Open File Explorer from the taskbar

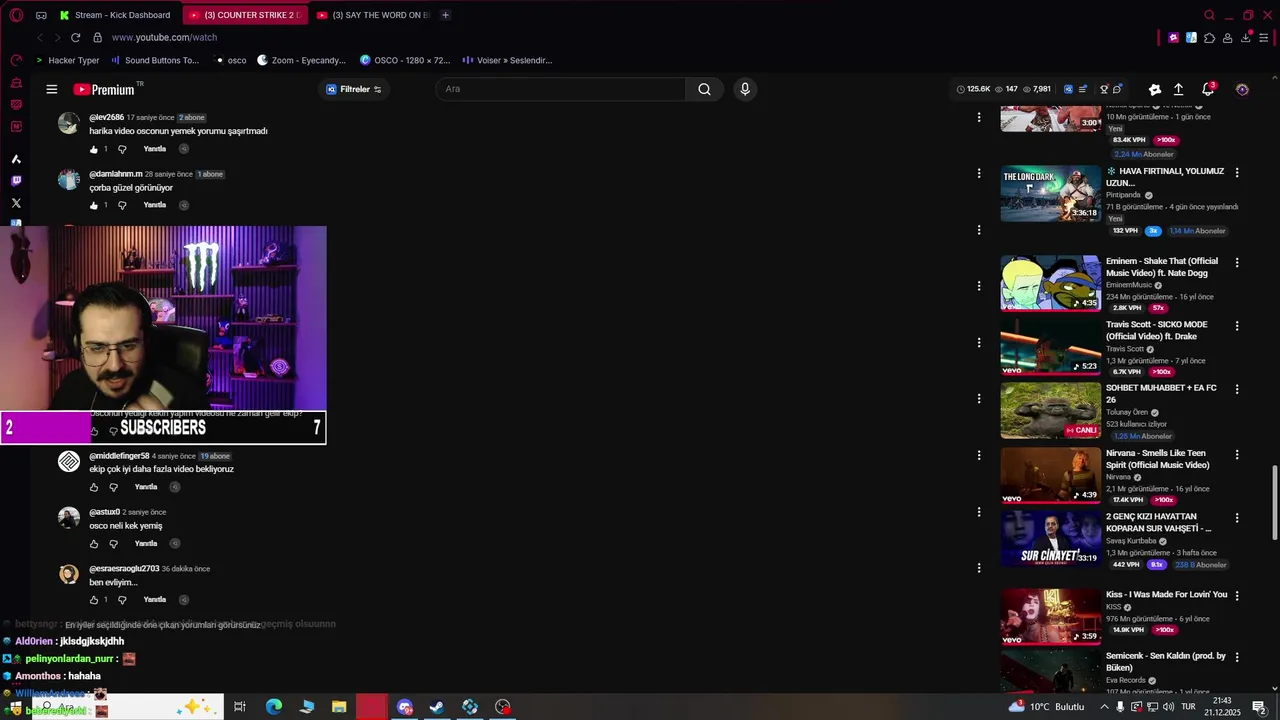tap(339, 706)
